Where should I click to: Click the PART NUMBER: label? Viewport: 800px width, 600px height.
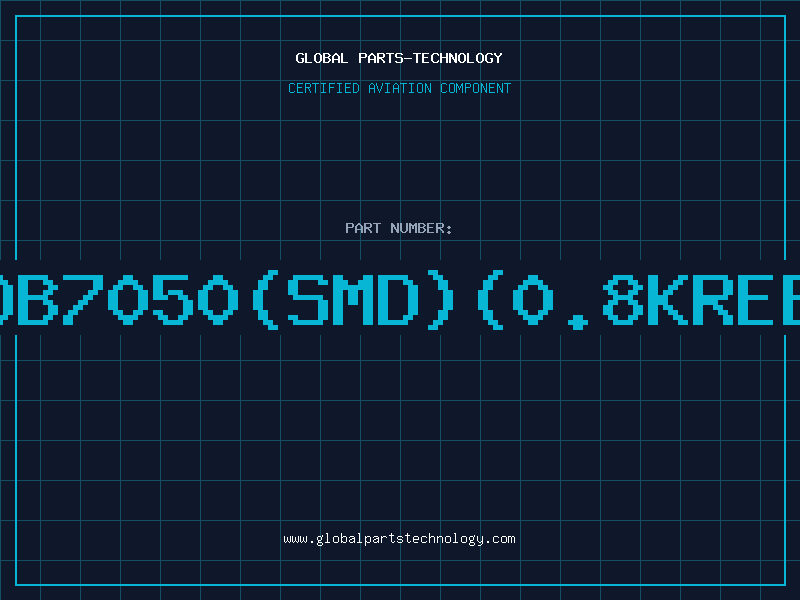coord(399,228)
